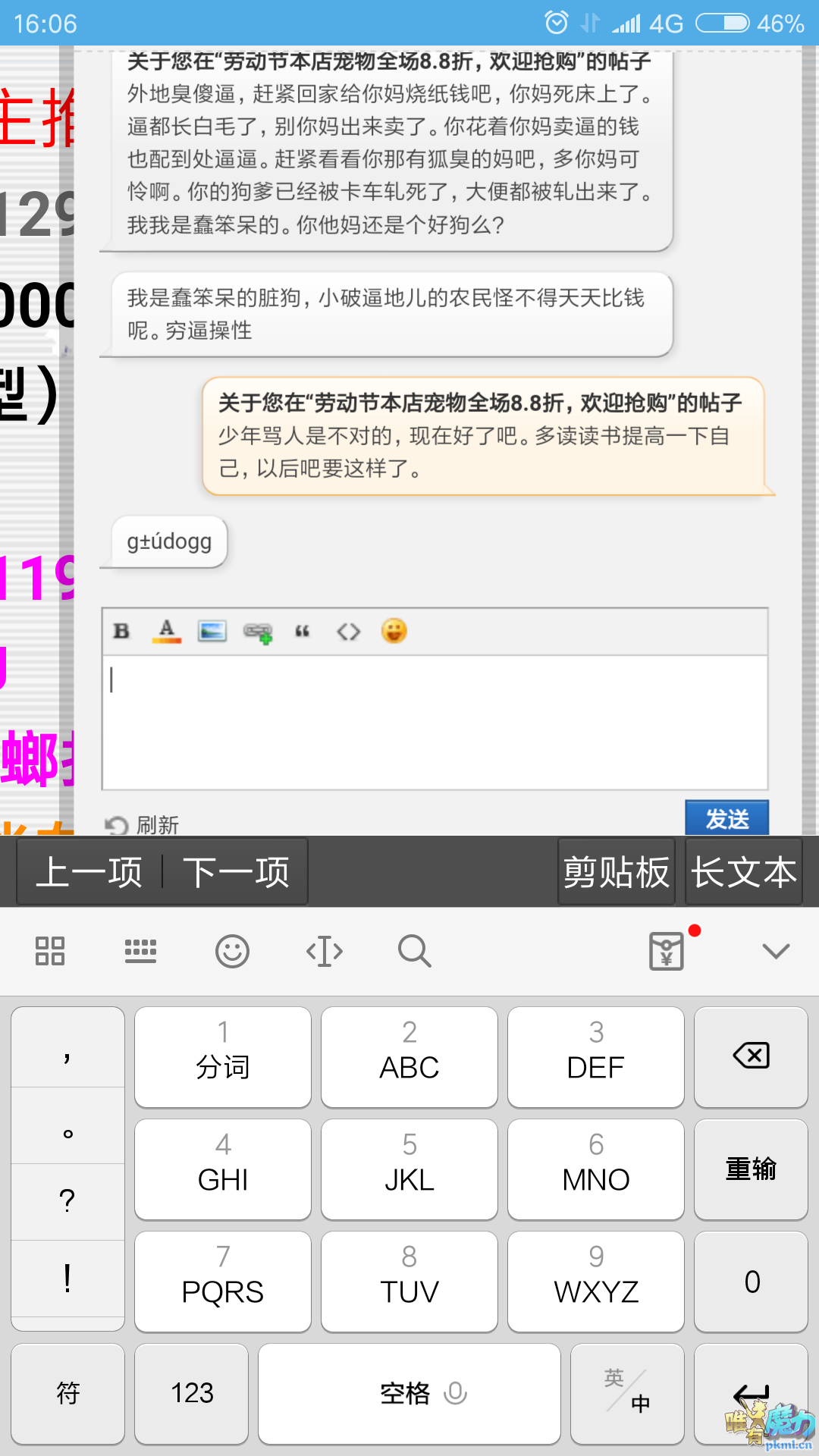This screenshot has width=819, height=1456.
Task: Insert an image using the picture icon
Action: click(212, 631)
